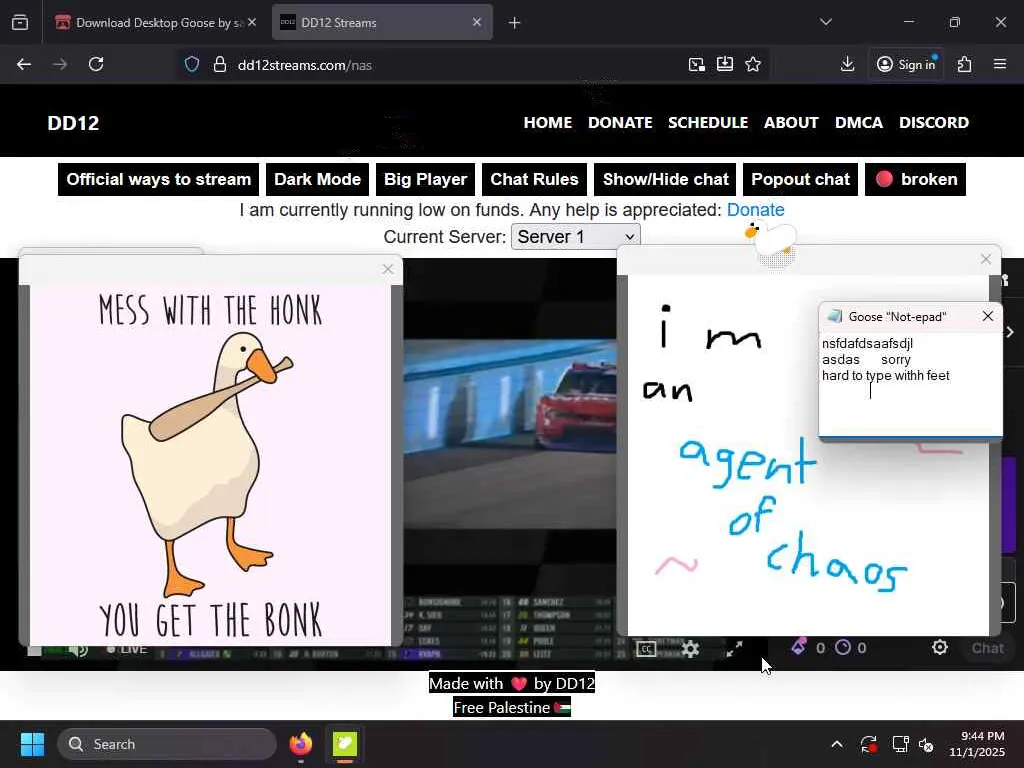Bookmark this page with the star
This screenshot has height=768, width=1024.
pos(753,64)
